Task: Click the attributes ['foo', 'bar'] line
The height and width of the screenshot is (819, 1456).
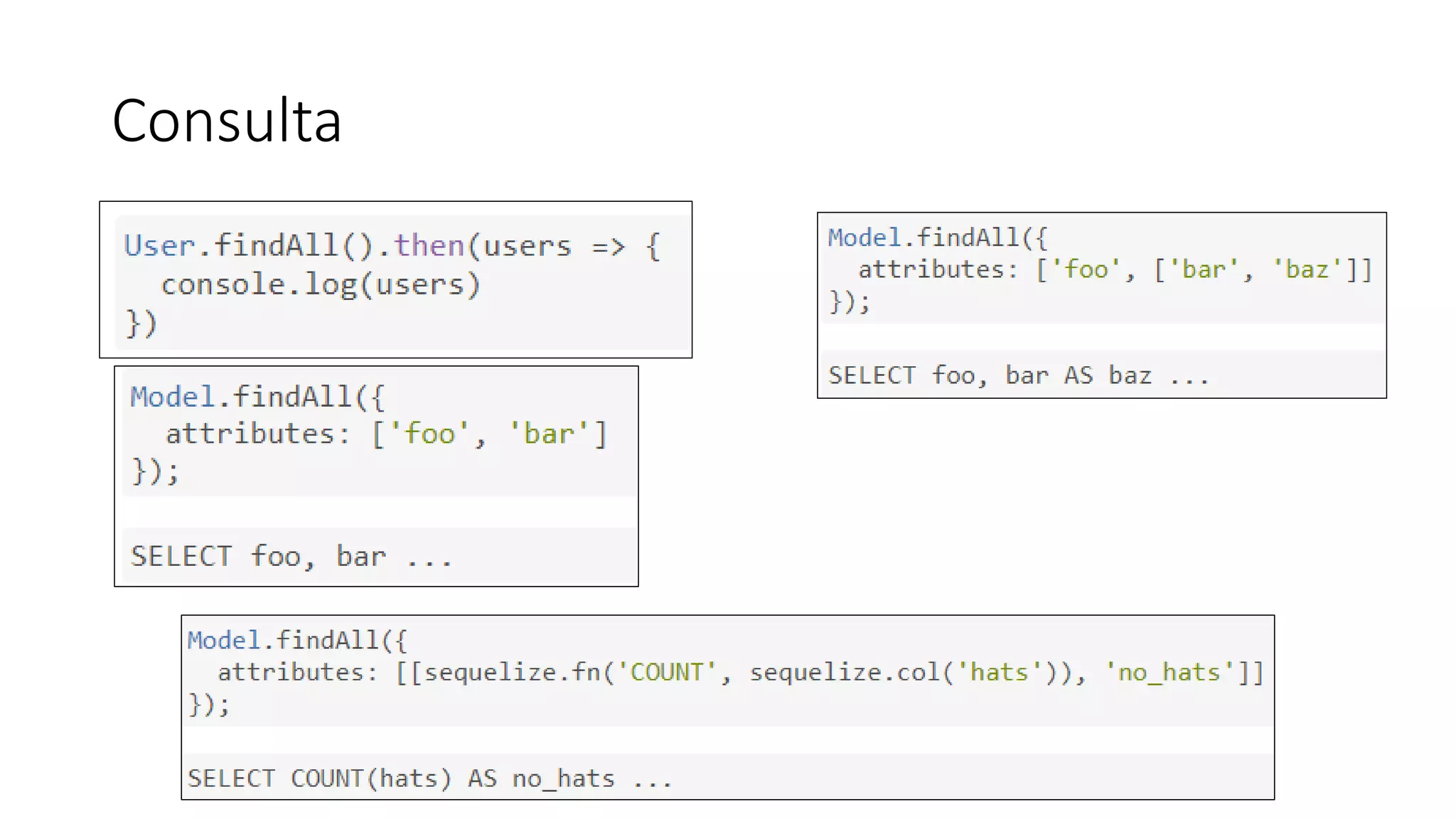Action: [386, 434]
